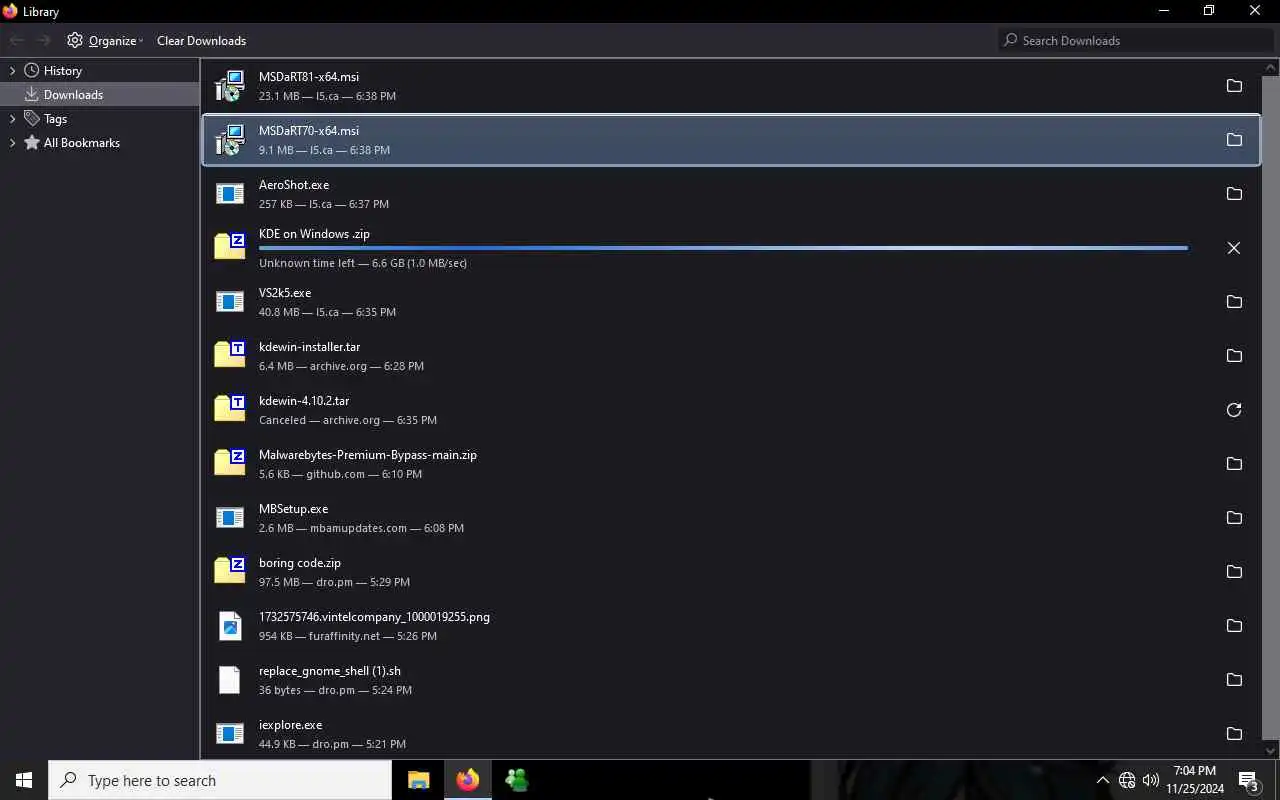This screenshot has width=1280, height=800.
Task: Click the downloads list vertical scrollbar
Action: 1271,408
